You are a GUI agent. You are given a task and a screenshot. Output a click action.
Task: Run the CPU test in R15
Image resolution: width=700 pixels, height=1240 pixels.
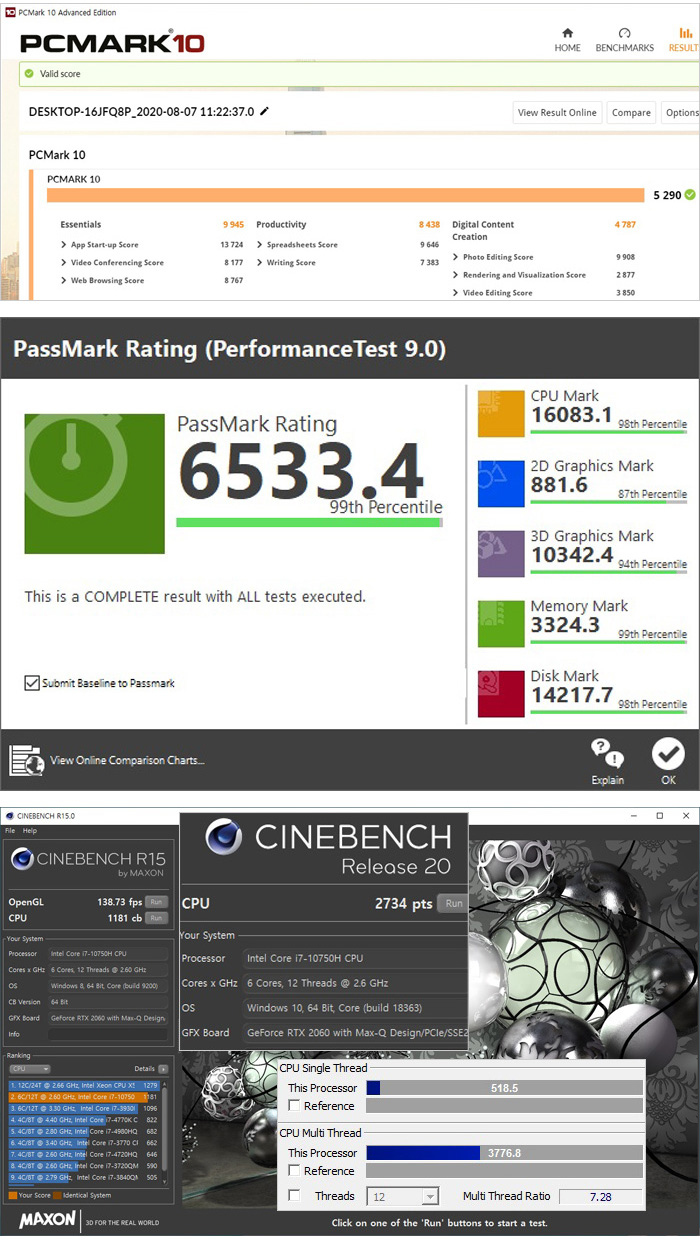click(x=157, y=918)
